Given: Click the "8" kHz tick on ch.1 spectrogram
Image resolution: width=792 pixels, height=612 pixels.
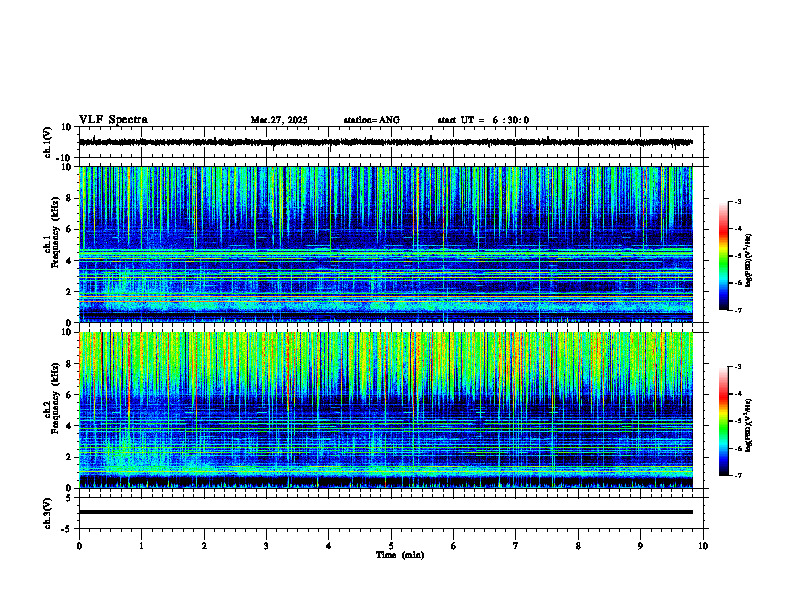Looking at the screenshot, I should coord(69,198).
